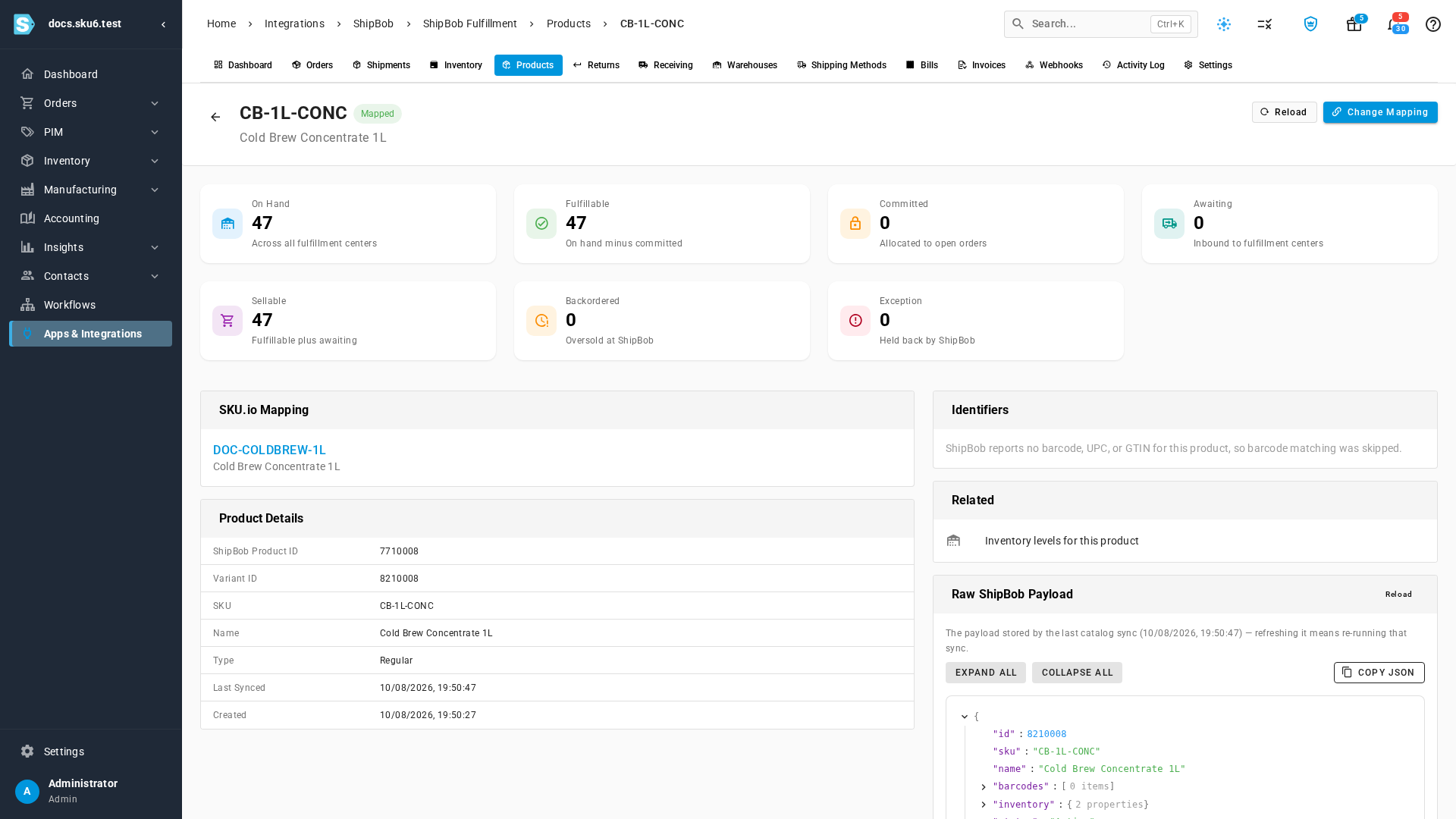This screenshot has height=819, width=1456.
Task: Click the Sellable cart icon
Action: [x=227, y=321]
